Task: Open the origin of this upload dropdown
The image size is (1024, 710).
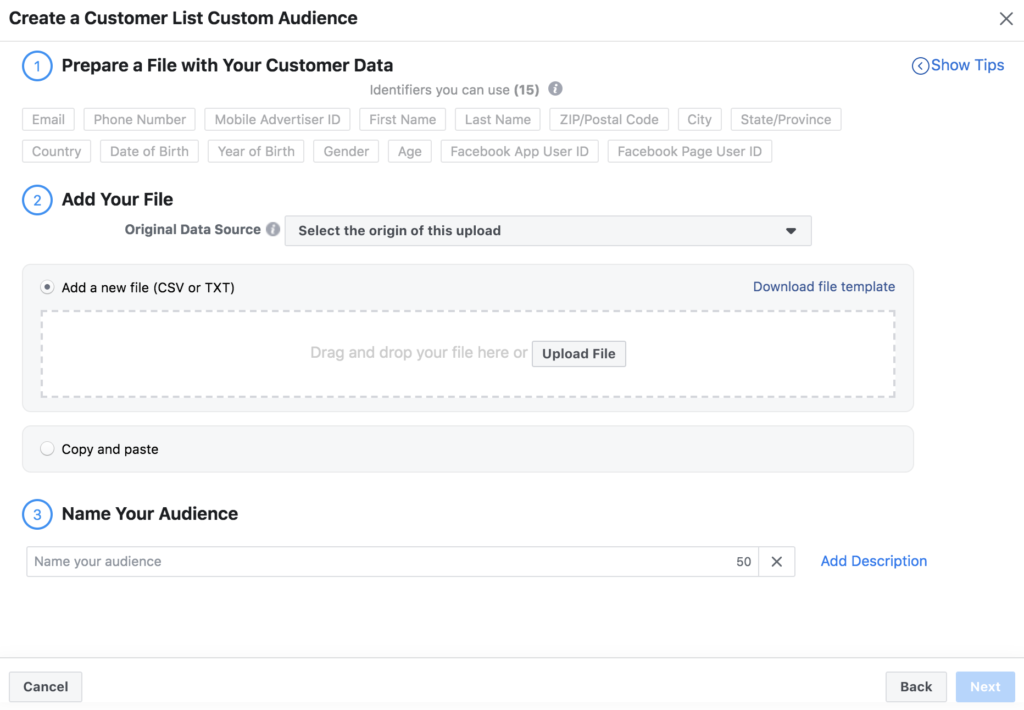Action: click(x=548, y=231)
